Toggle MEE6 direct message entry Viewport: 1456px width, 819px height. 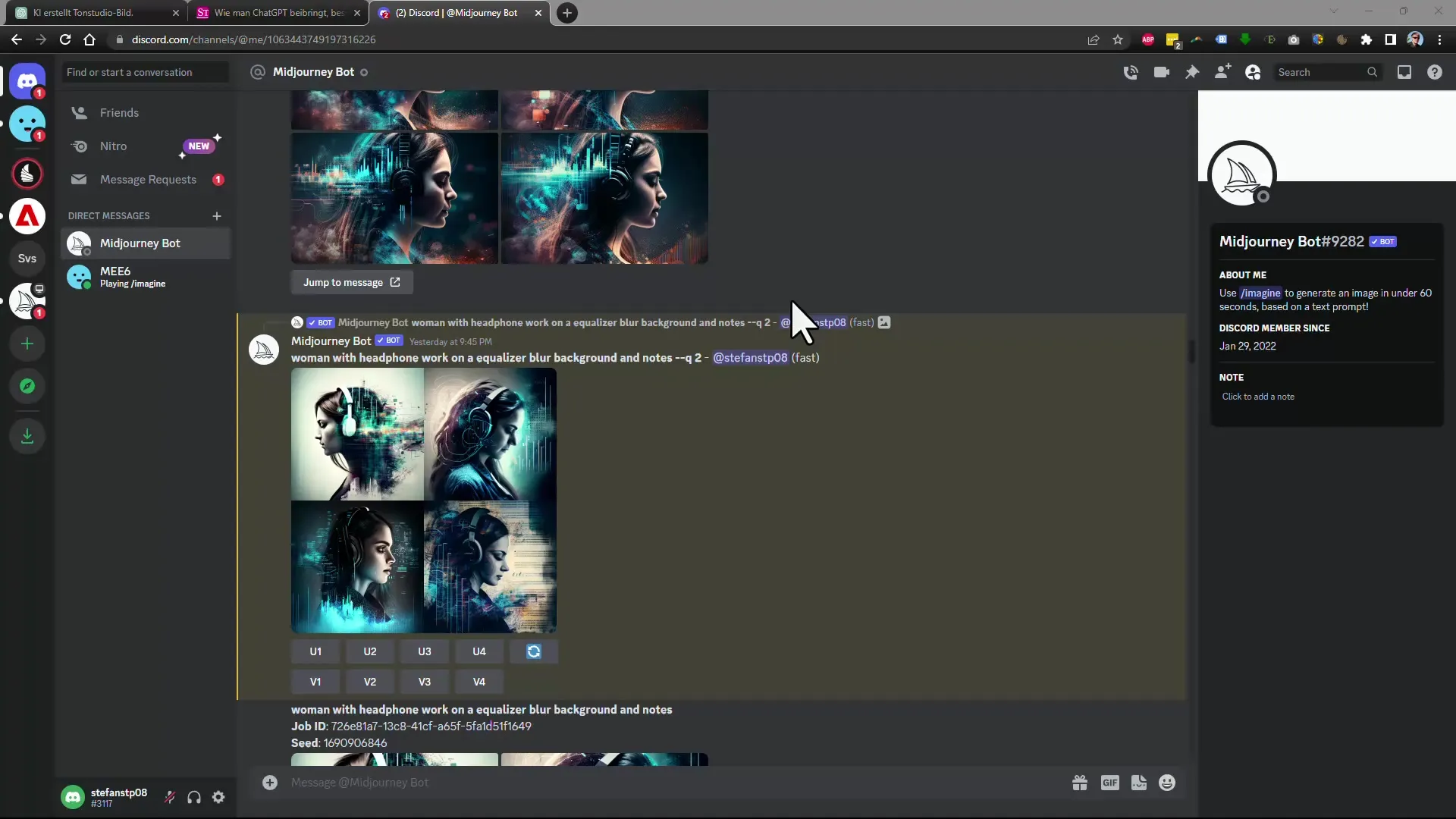145,276
